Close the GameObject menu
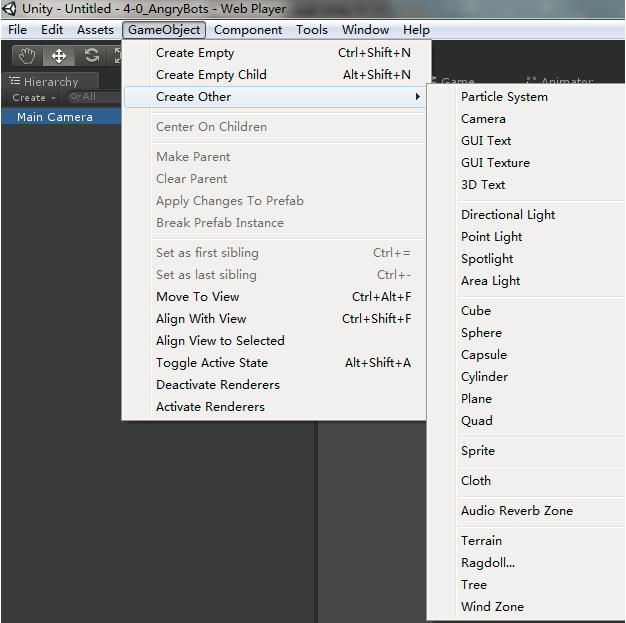Viewport: 626px width, 623px height. 164,30
